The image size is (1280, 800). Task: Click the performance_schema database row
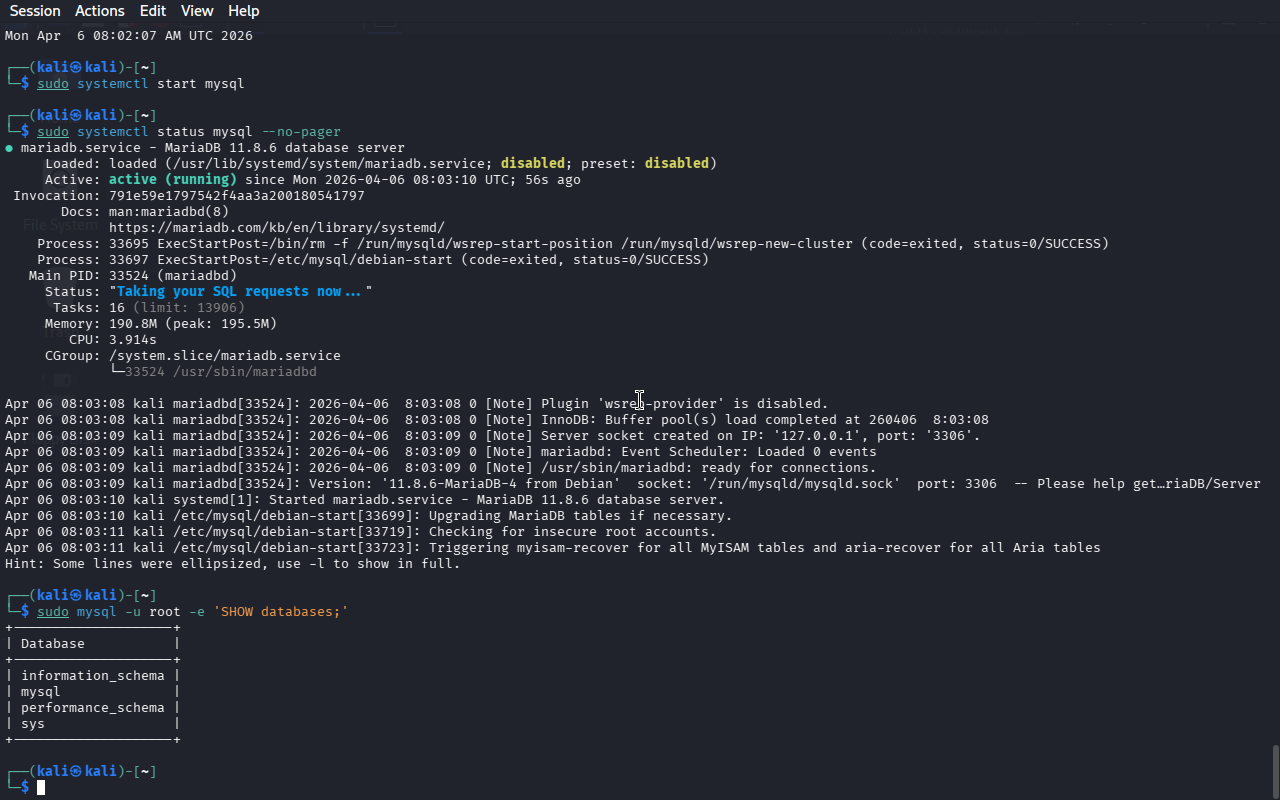[92, 708]
